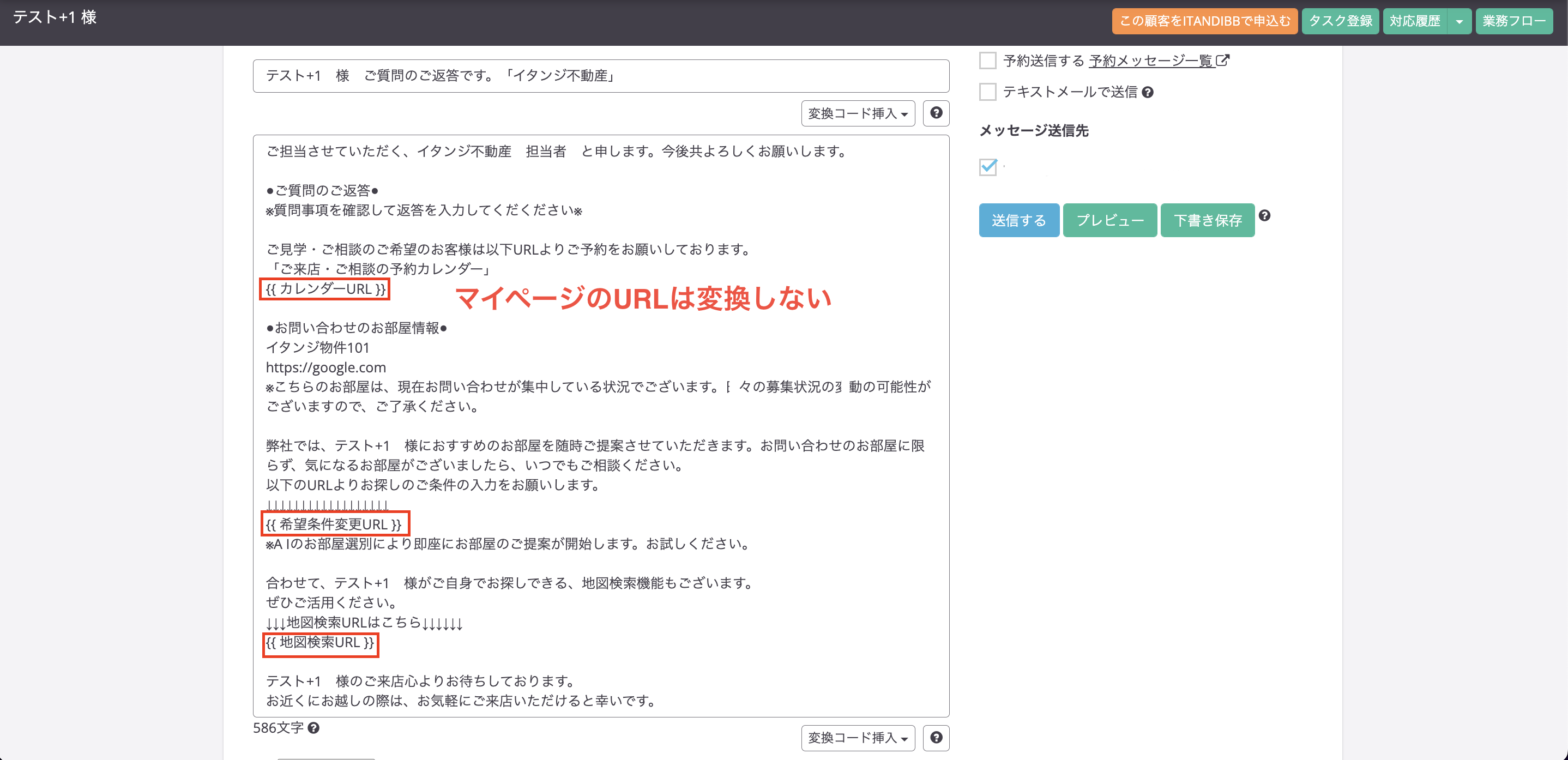Save draft with 下書き保存 button
Viewport: 1568px width, 760px height.
[1207, 220]
